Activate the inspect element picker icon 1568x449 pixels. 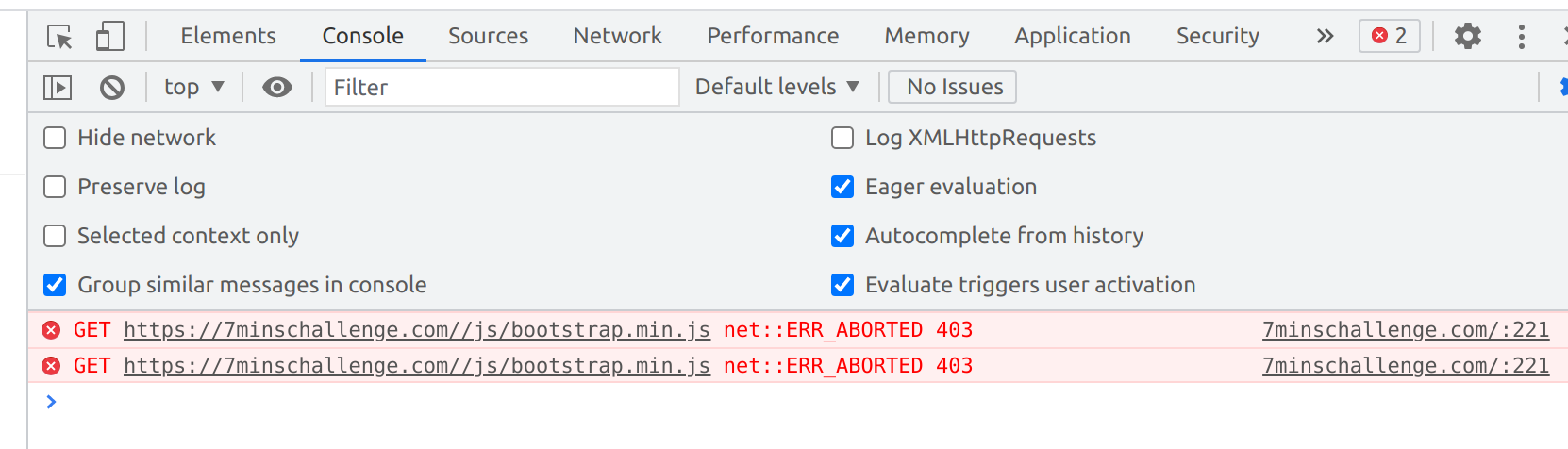click(x=59, y=37)
